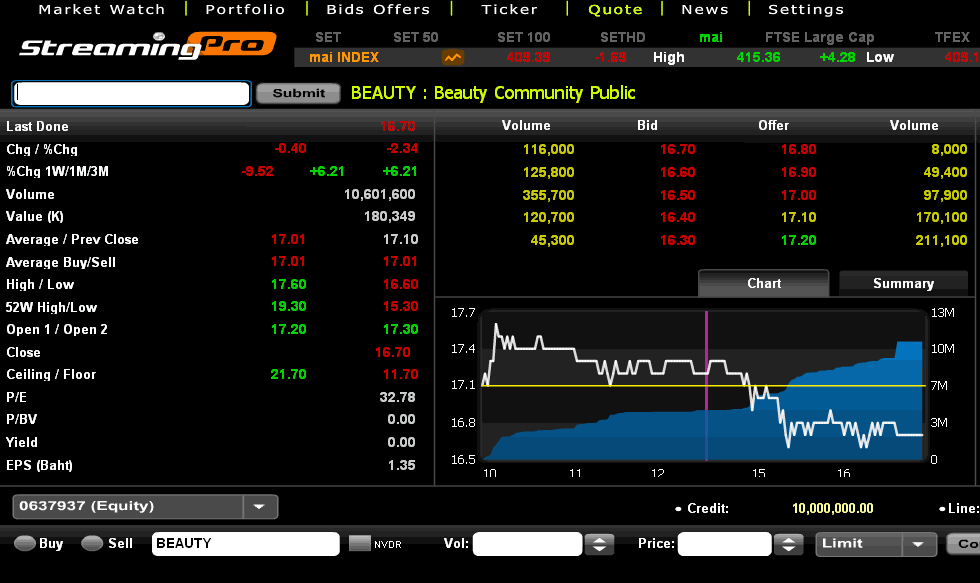Select the Buy radio button

(25, 544)
